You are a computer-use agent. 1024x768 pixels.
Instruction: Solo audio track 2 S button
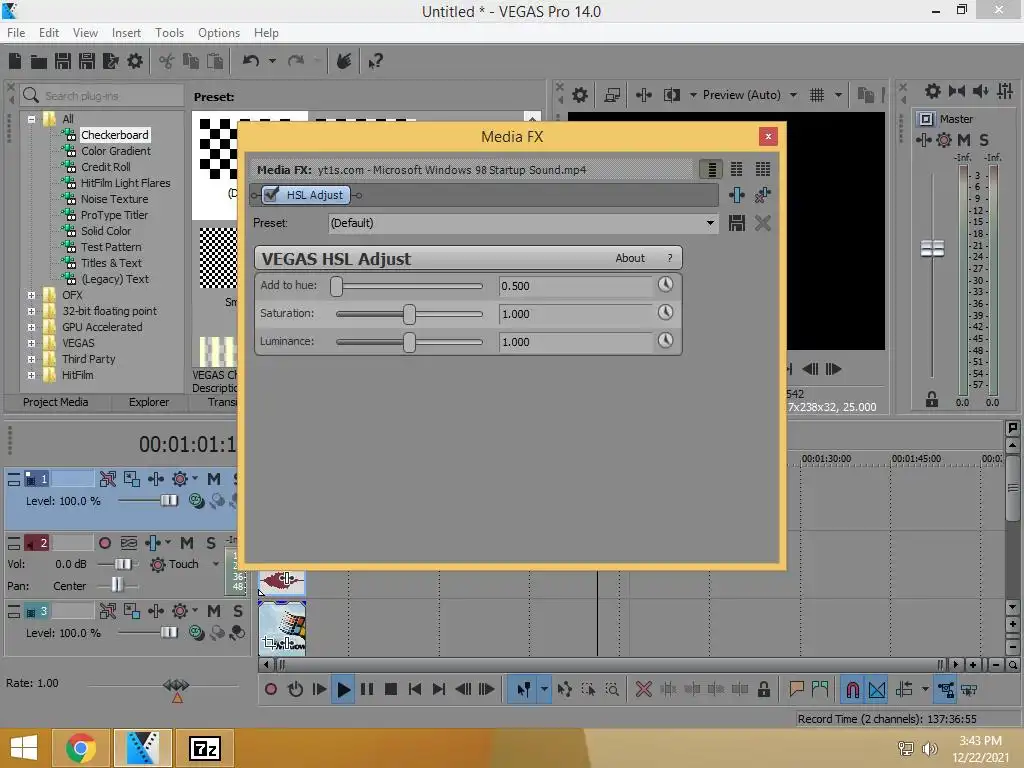click(211, 543)
